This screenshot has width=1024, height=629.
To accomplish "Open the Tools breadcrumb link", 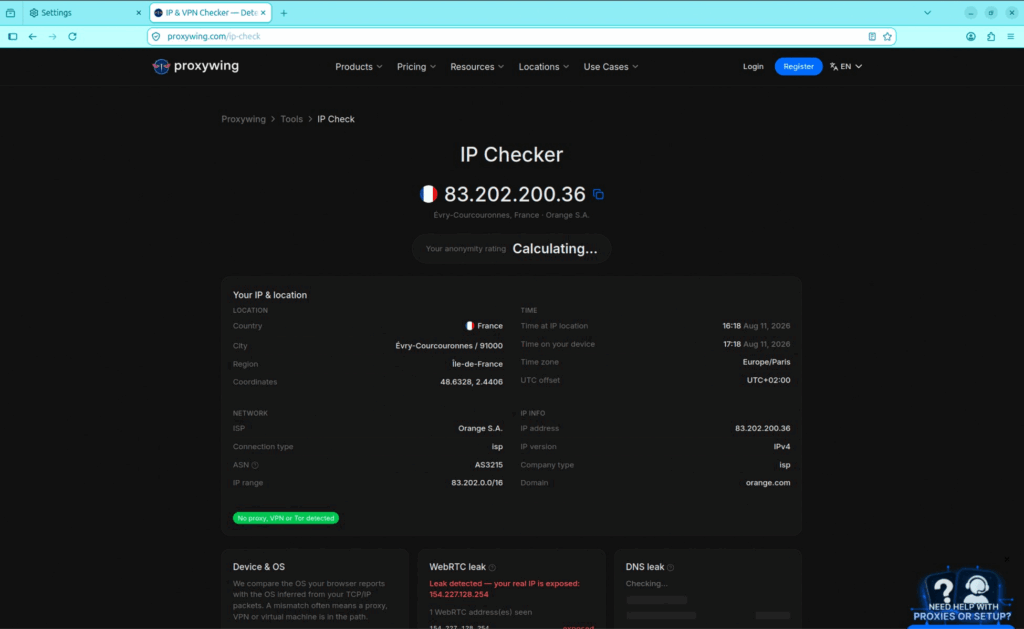I will (x=291, y=119).
